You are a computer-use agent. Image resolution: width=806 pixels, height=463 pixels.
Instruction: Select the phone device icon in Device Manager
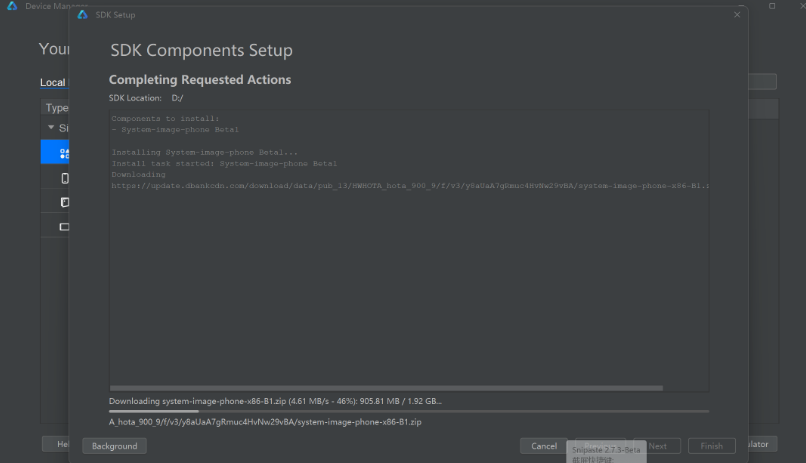(x=65, y=178)
